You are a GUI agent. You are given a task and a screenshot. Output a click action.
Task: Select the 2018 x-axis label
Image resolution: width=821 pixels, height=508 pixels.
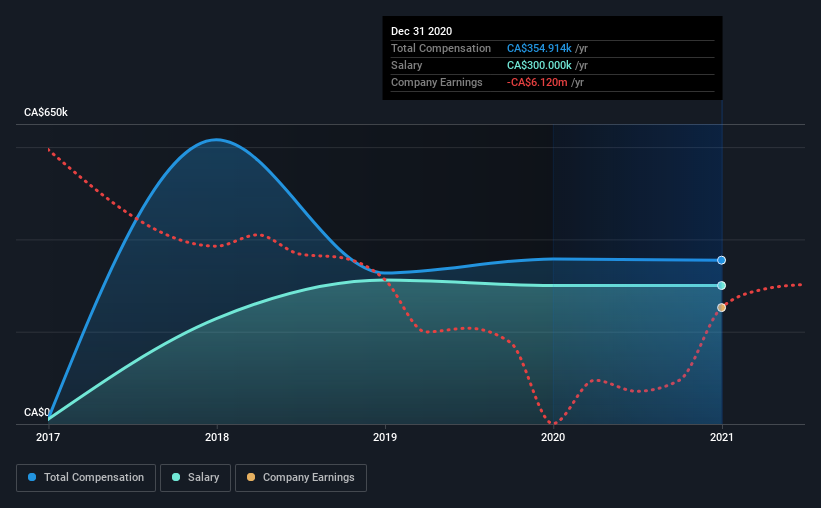[x=217, y=437]
